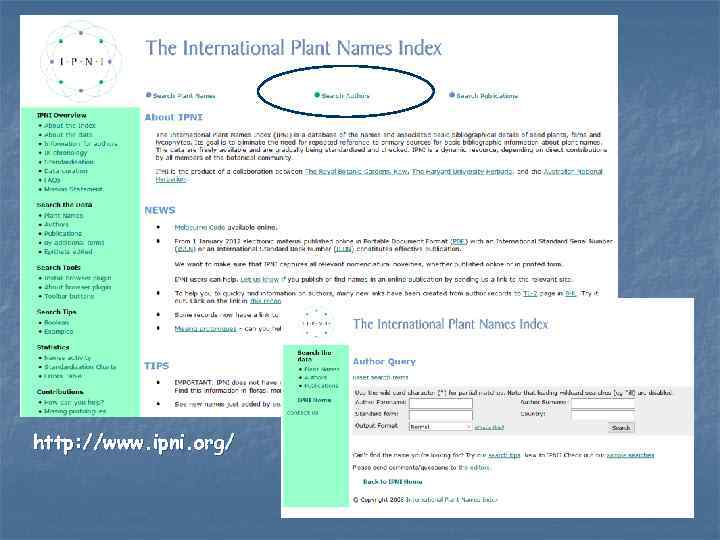Open the sample searches link
This screenshot has width=720, height=540.
[x=630, y=455]
